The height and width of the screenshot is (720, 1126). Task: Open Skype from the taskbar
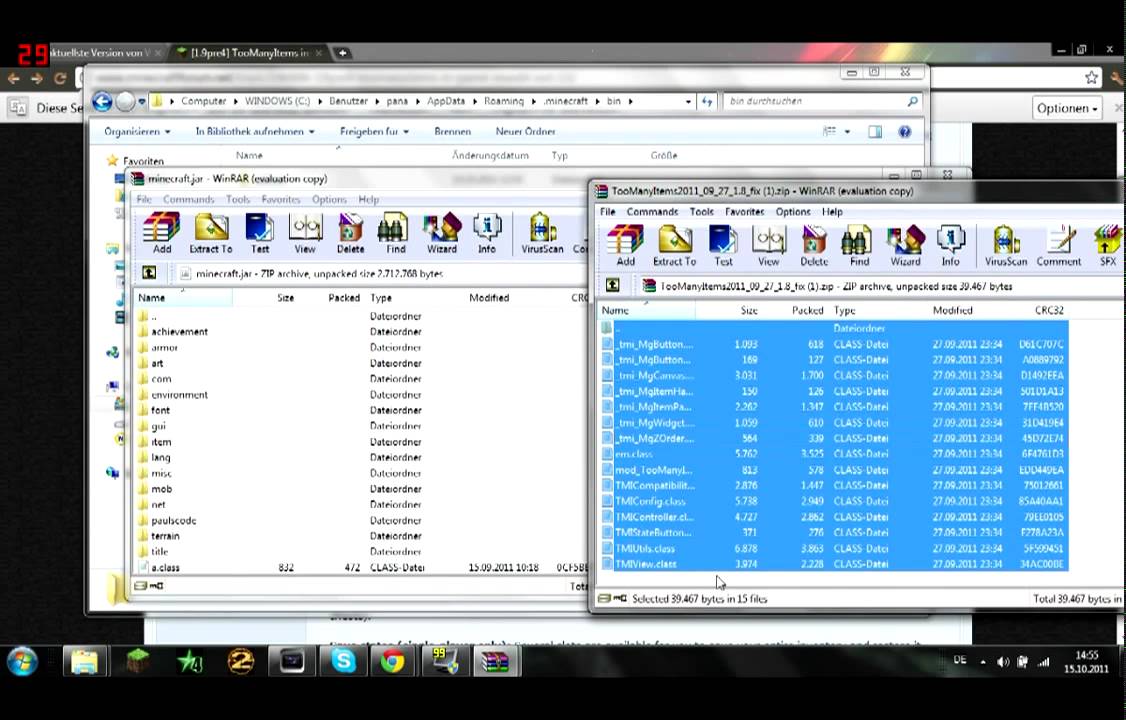[343, 661]
